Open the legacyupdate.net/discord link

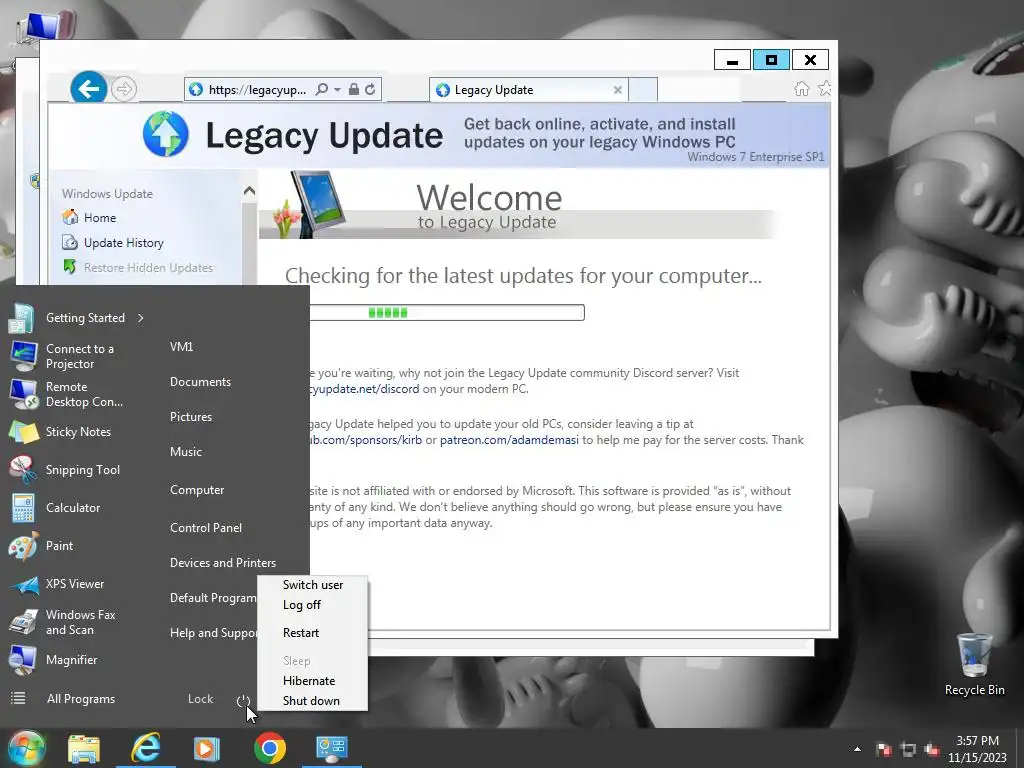click(x=363, y=389)
